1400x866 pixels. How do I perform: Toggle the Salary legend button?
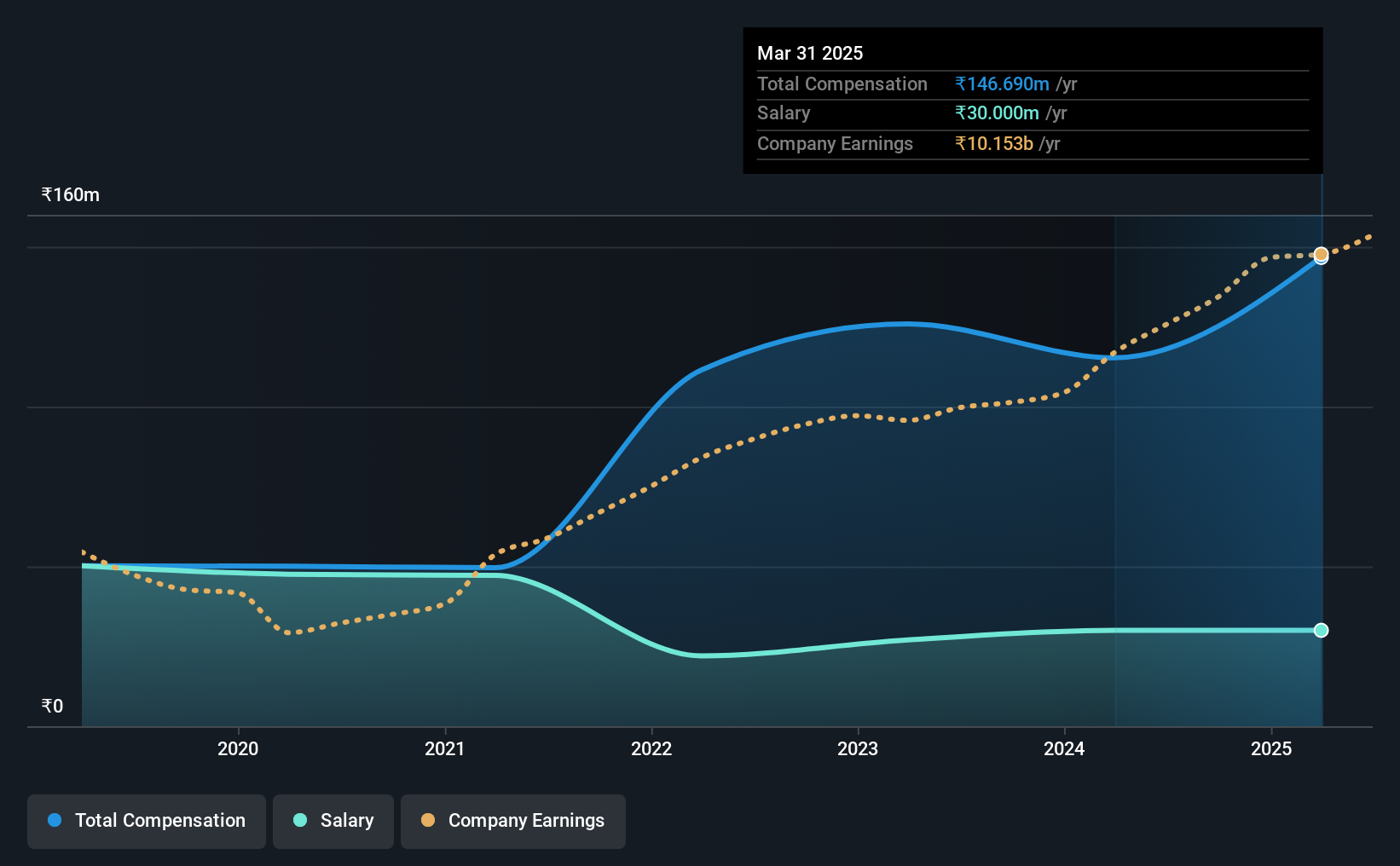[333, 821]
